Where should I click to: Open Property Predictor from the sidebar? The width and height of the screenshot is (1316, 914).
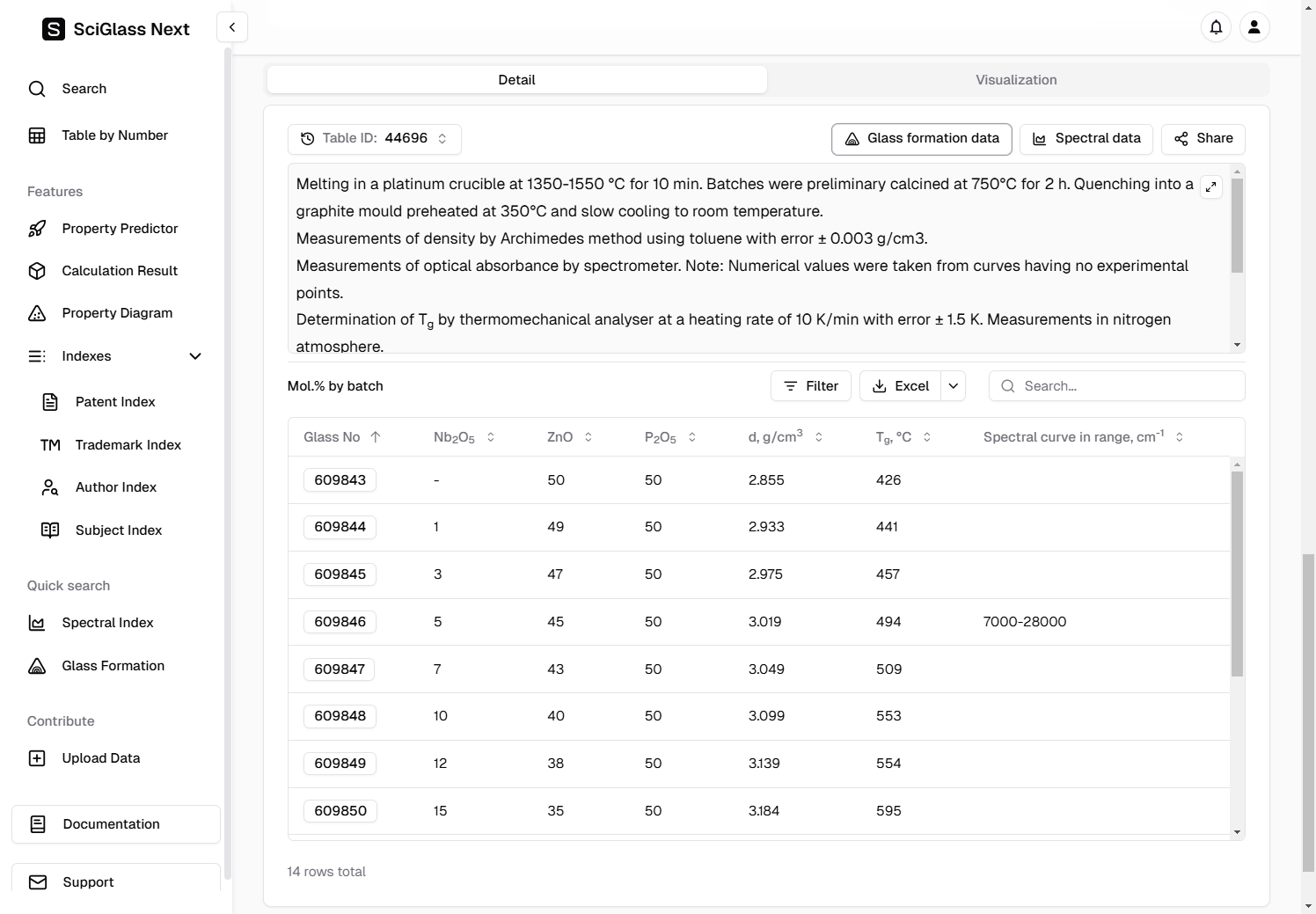click(120, 229)
